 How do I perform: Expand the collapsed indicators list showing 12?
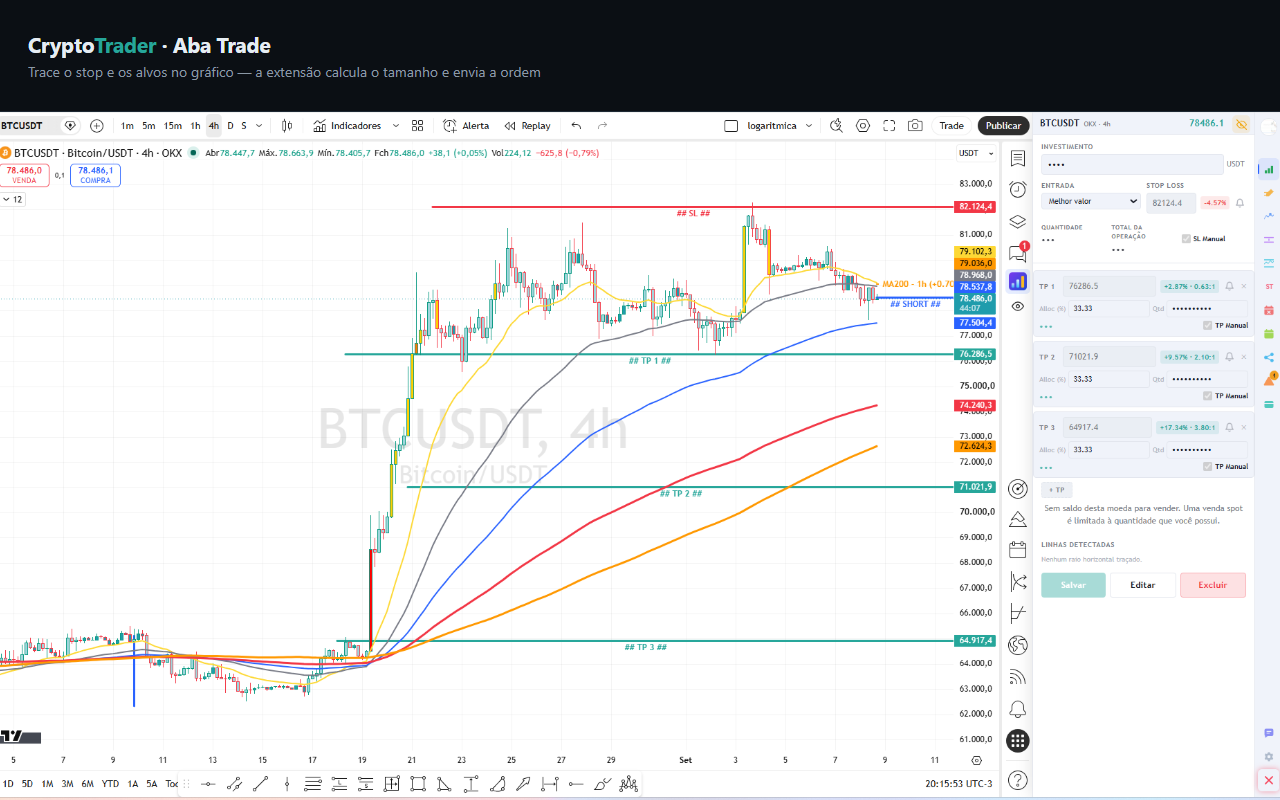coord(12,199)
